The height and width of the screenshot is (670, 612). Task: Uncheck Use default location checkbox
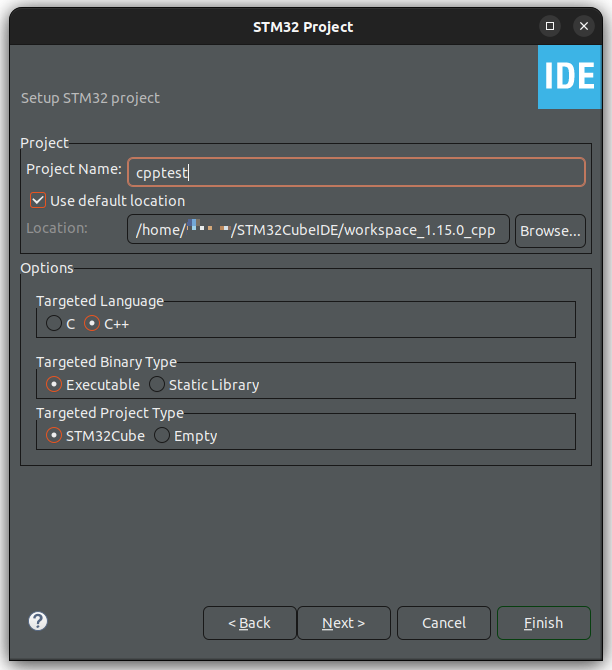pos(38,200)
